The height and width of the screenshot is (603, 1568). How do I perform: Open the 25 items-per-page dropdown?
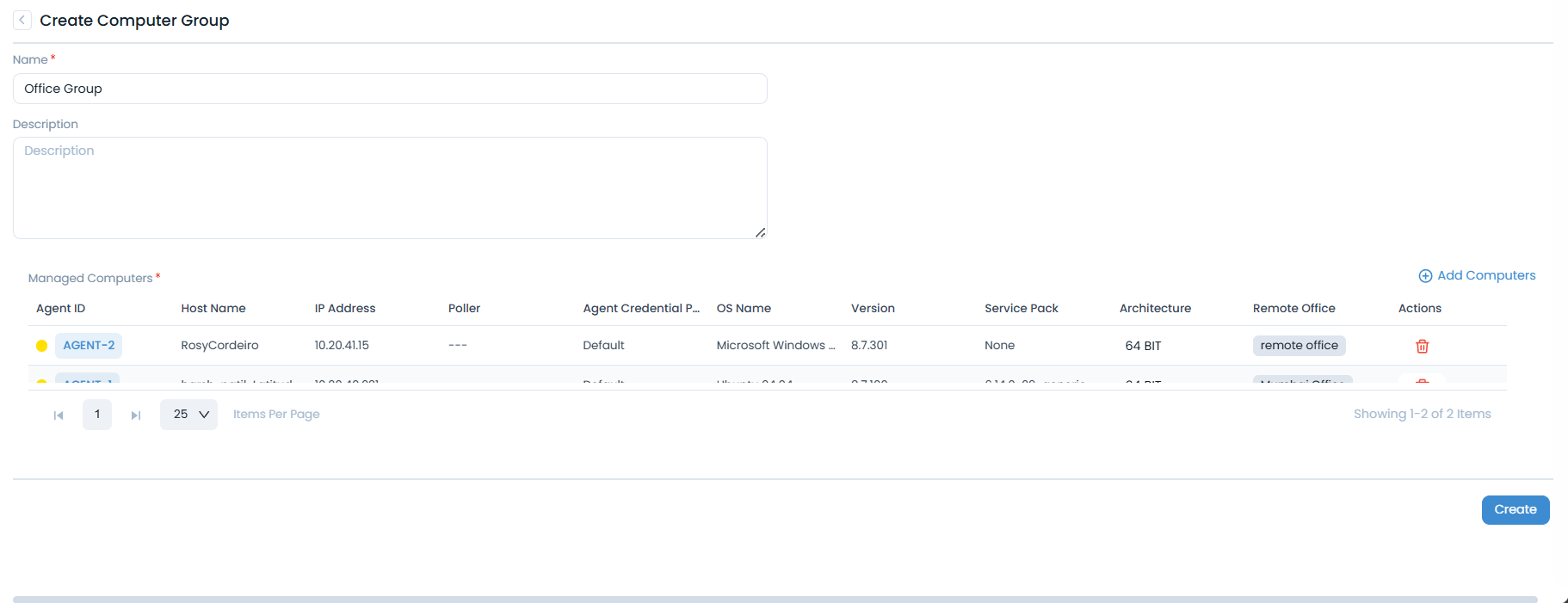tap(188, 414)
